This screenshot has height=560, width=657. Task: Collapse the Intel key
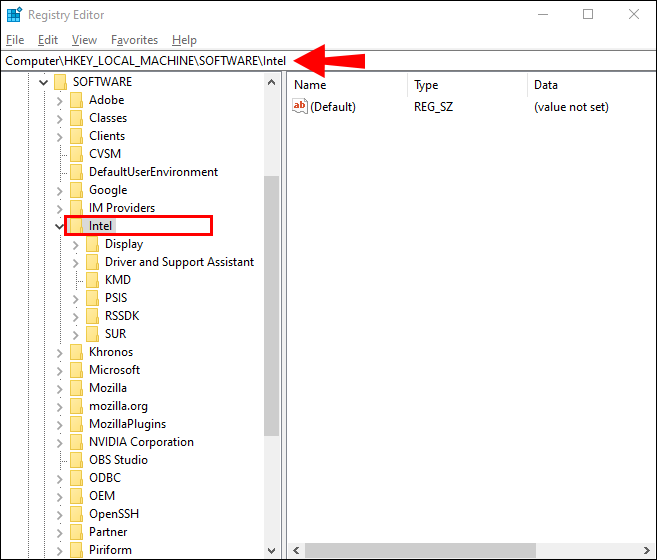click(x=59, y=227)
